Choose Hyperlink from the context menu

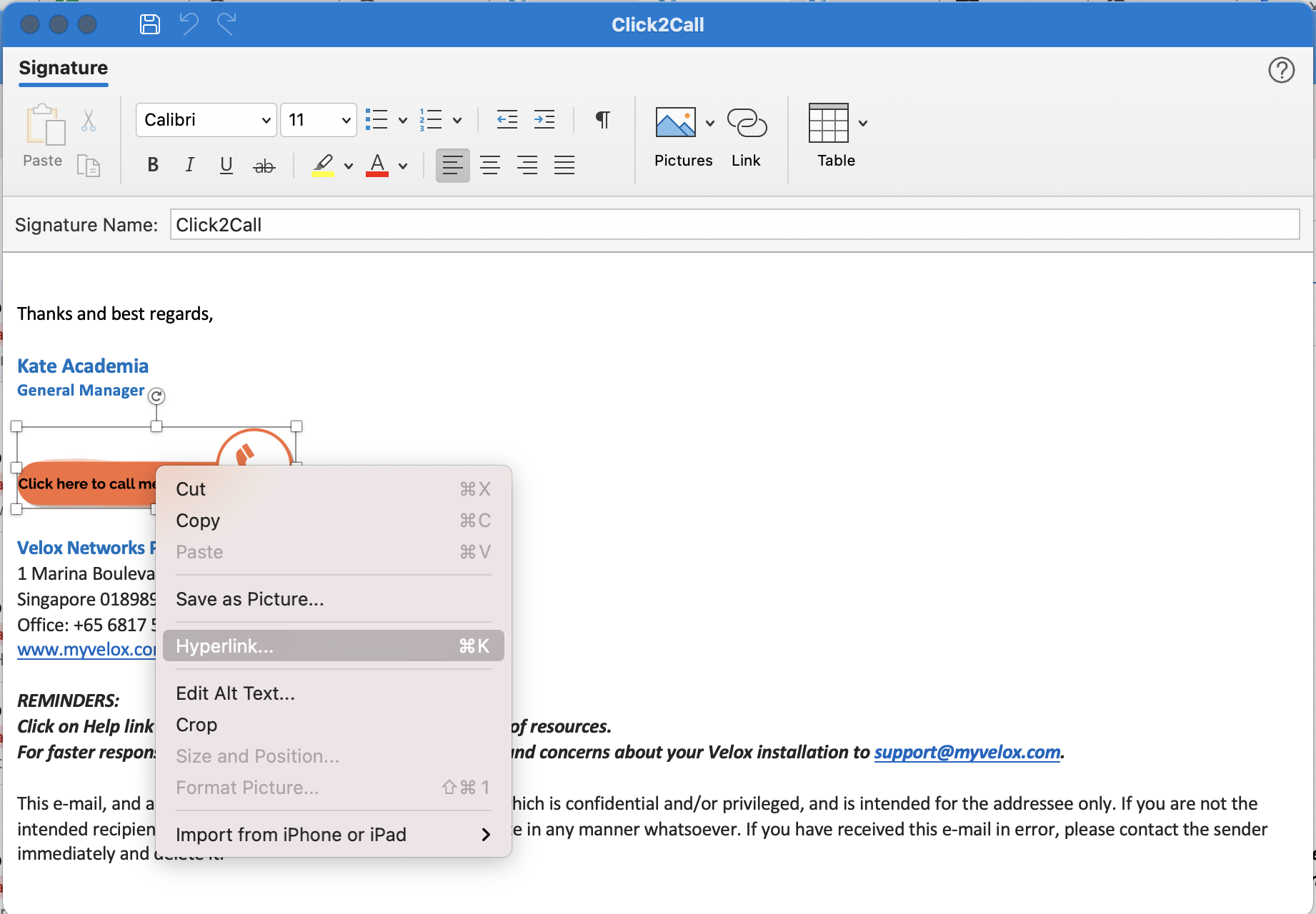click(334, 646)
